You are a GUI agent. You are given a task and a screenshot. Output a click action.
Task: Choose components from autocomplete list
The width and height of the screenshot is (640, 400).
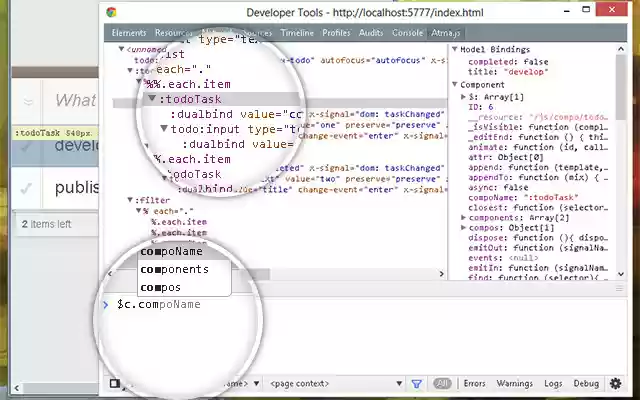184,269
